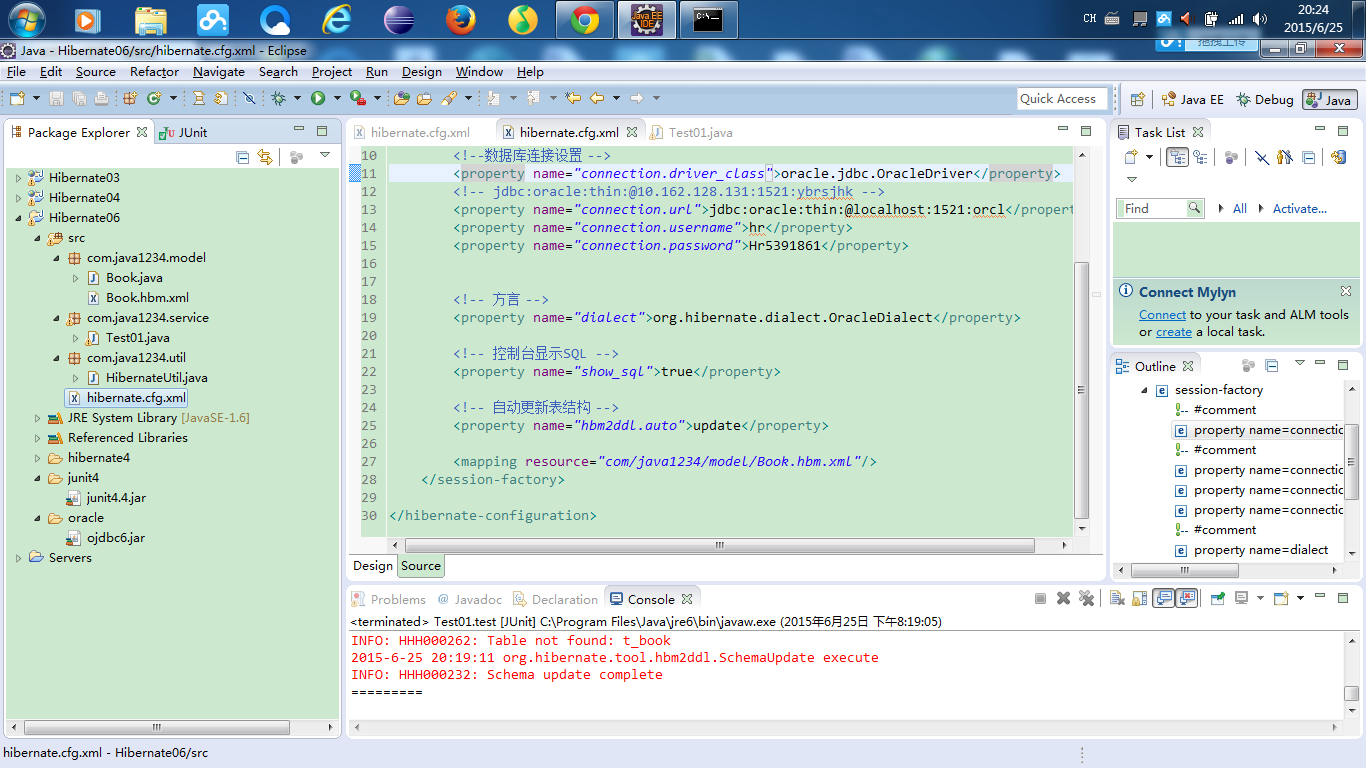Click Collapse All icon in Task List toolbar
1366x768 pixels.
[1309, 157]
